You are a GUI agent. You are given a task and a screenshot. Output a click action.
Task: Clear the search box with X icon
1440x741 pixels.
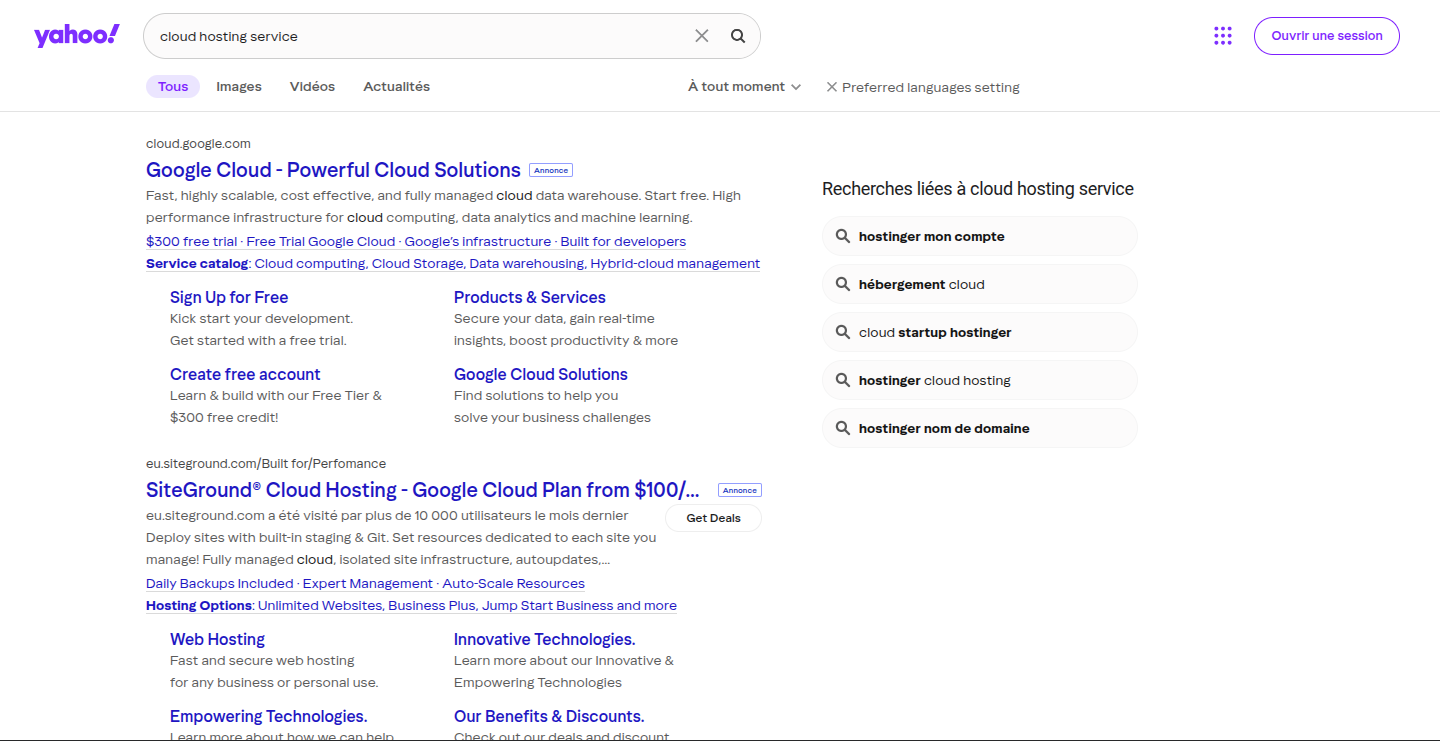click(x=702, y=36)
